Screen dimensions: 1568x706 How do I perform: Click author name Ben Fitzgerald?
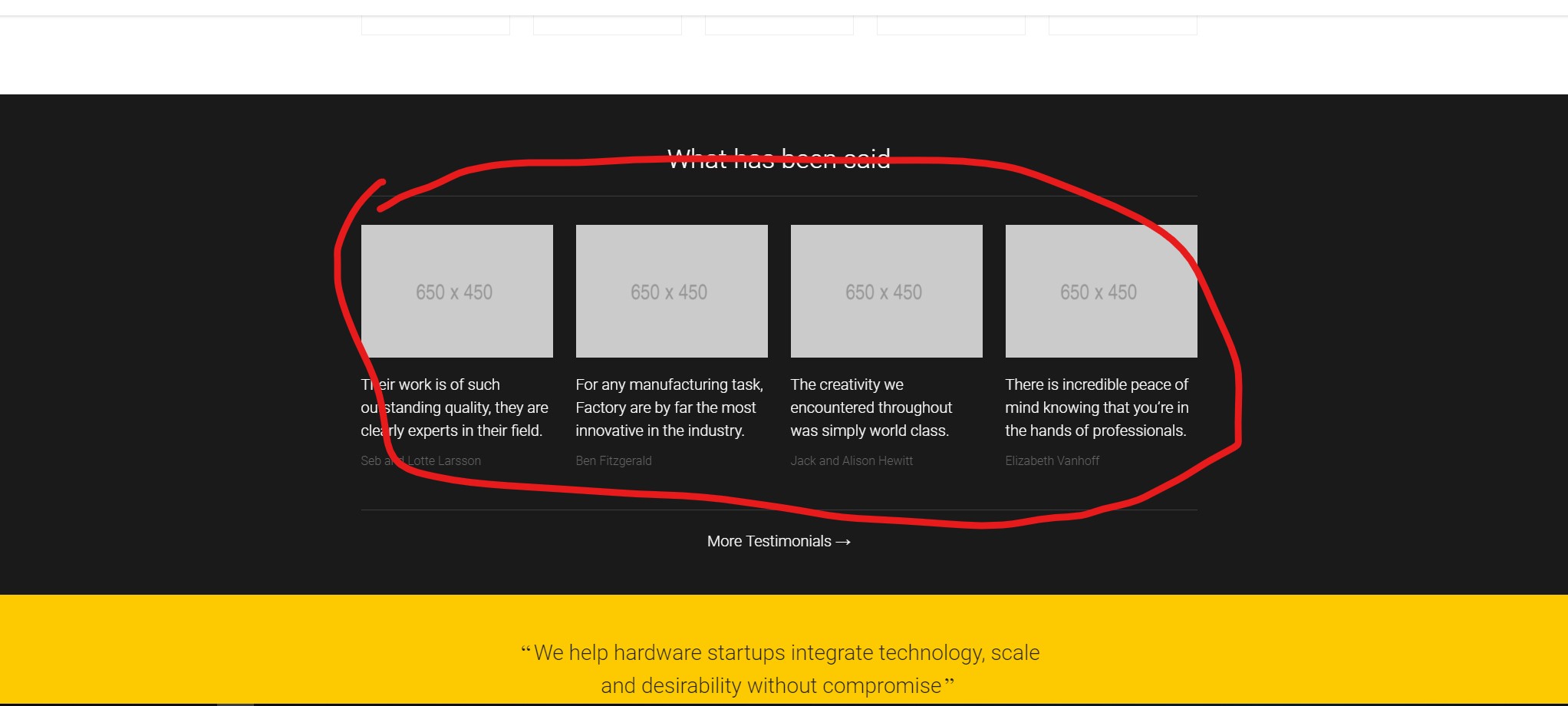pyautogui.click(x=614, y=461)
